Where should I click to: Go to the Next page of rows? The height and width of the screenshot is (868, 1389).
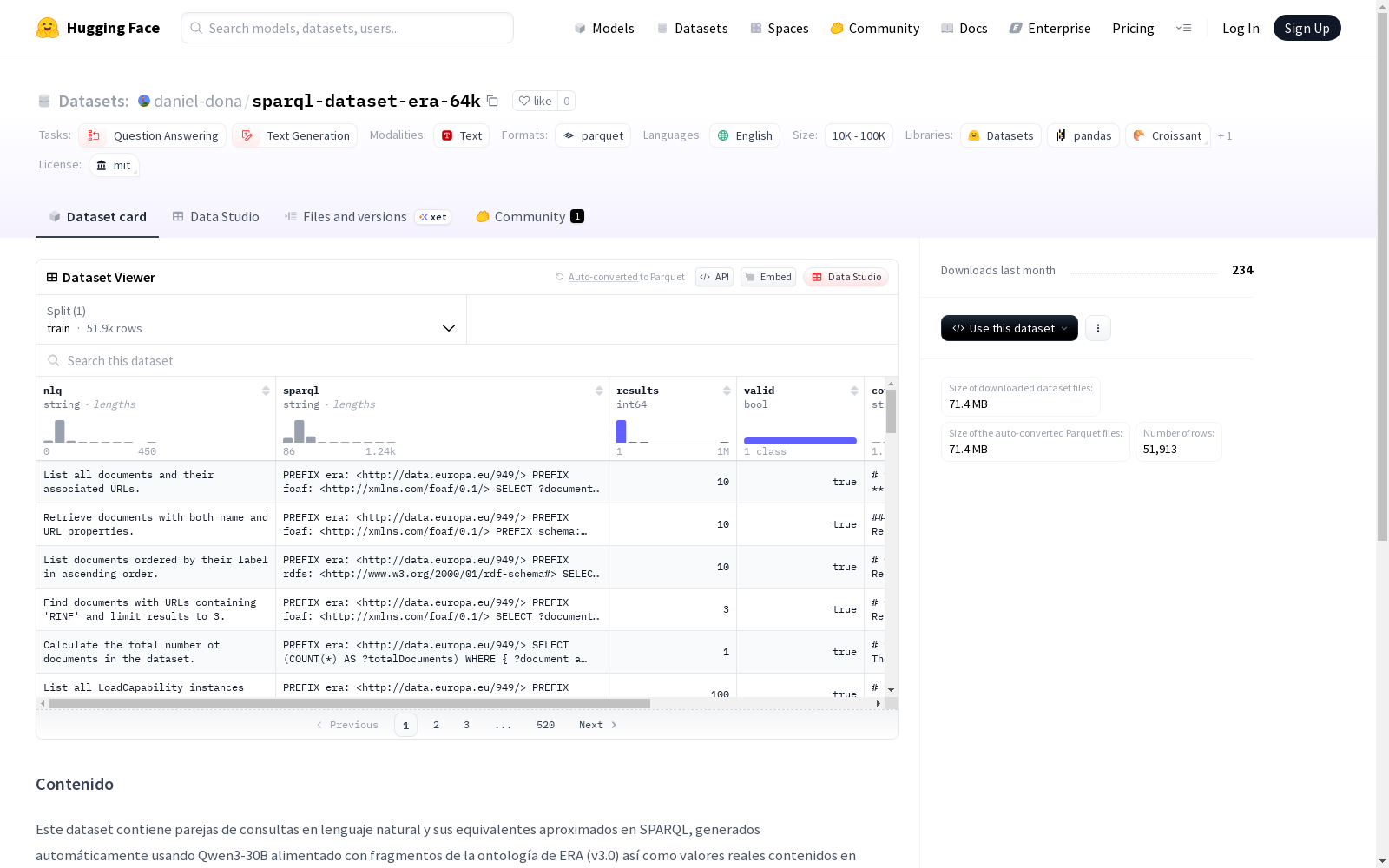(598, 725)
